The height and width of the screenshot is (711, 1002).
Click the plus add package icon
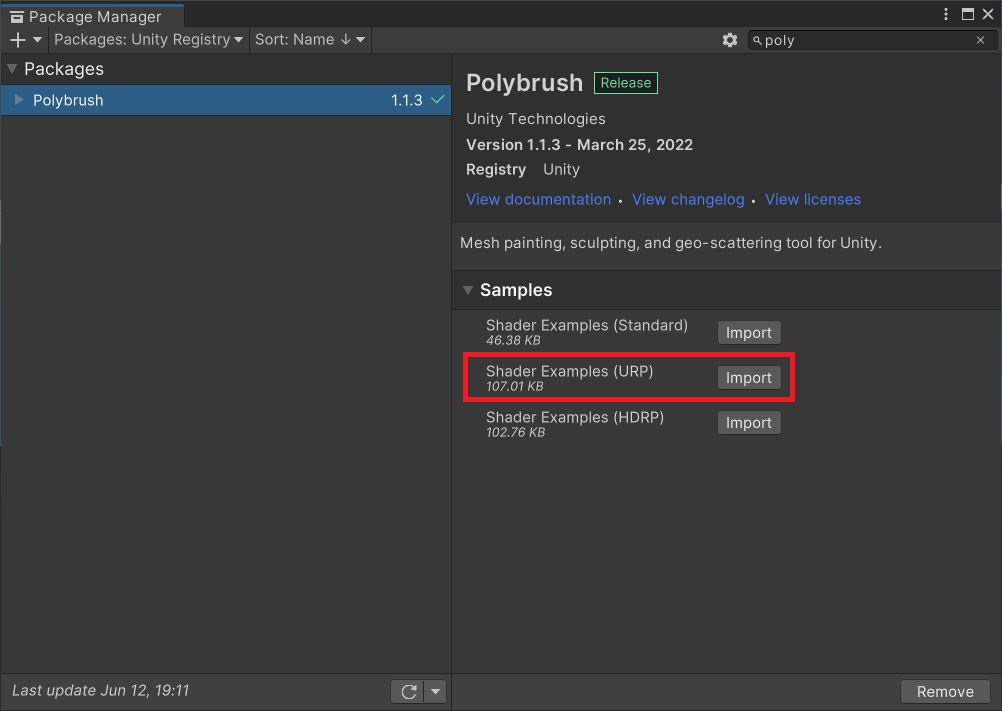point(18,40)
